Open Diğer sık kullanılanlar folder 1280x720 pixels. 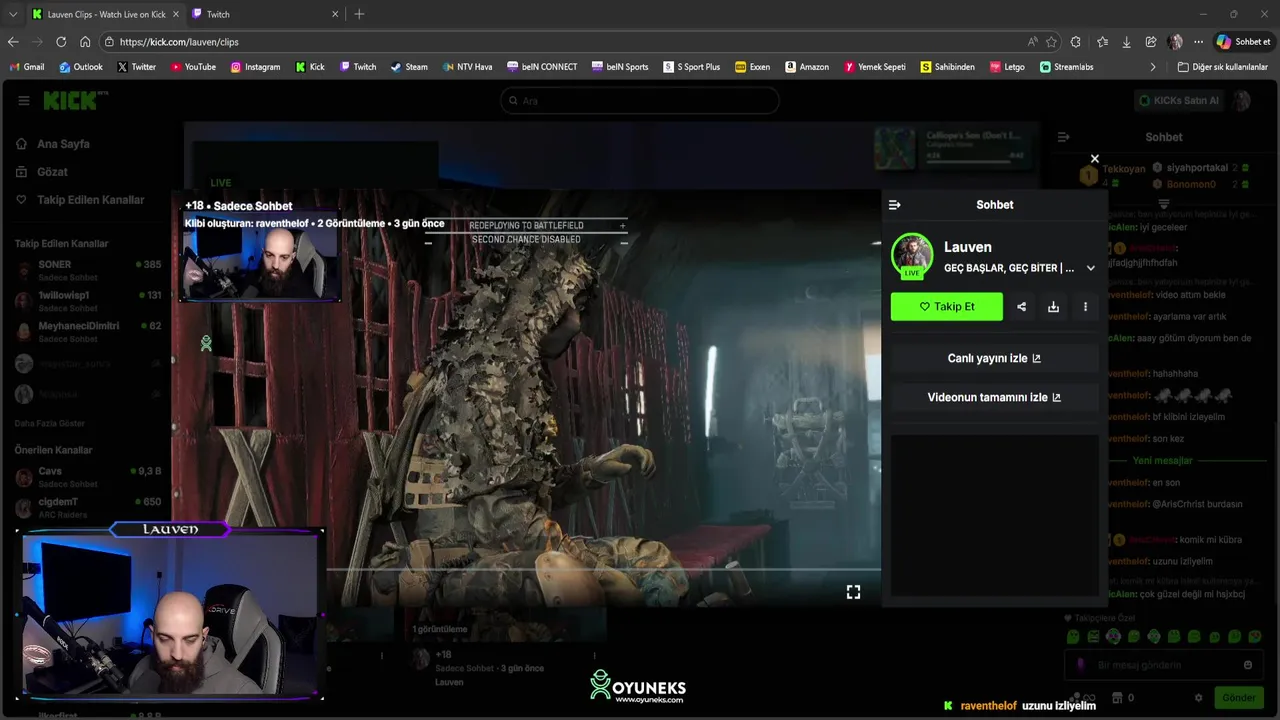[x=1223, y=67]
